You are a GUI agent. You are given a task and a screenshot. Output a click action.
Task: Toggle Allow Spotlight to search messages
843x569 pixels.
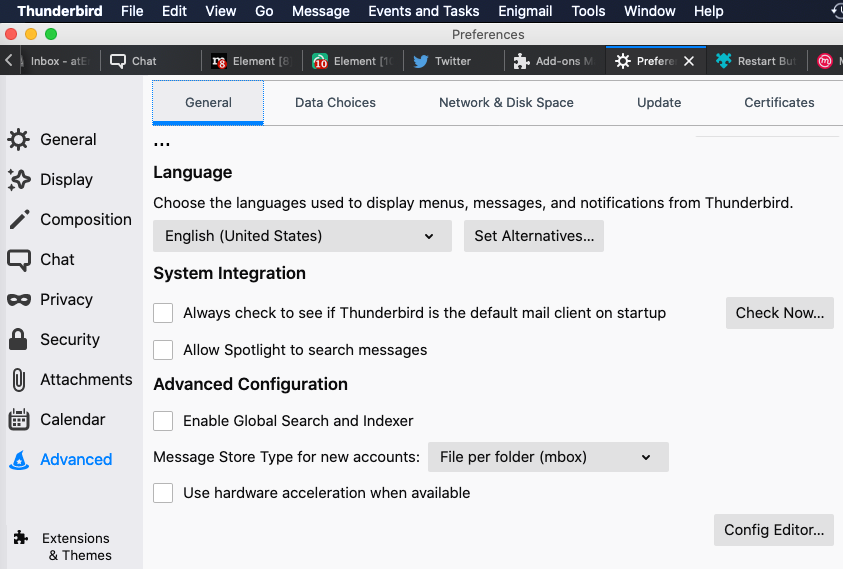click(163, 350)
